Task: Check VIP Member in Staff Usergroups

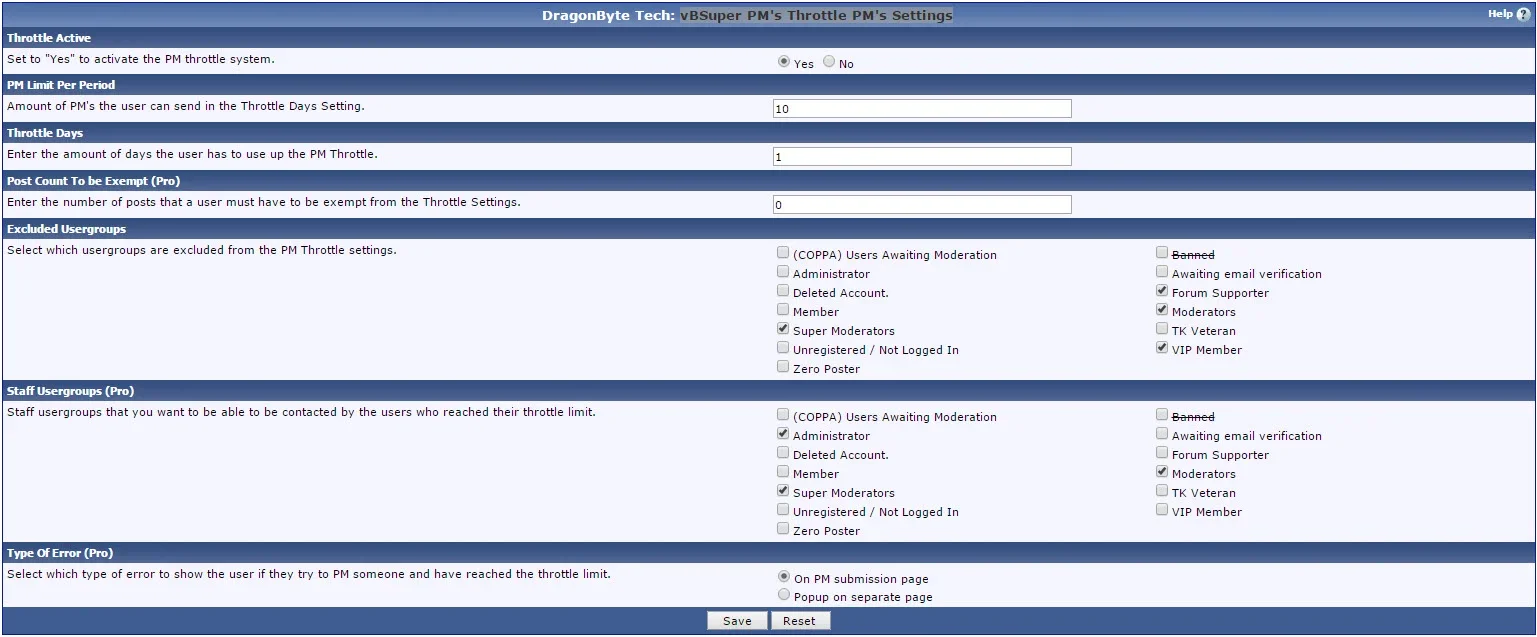Action: [1162, 510]
